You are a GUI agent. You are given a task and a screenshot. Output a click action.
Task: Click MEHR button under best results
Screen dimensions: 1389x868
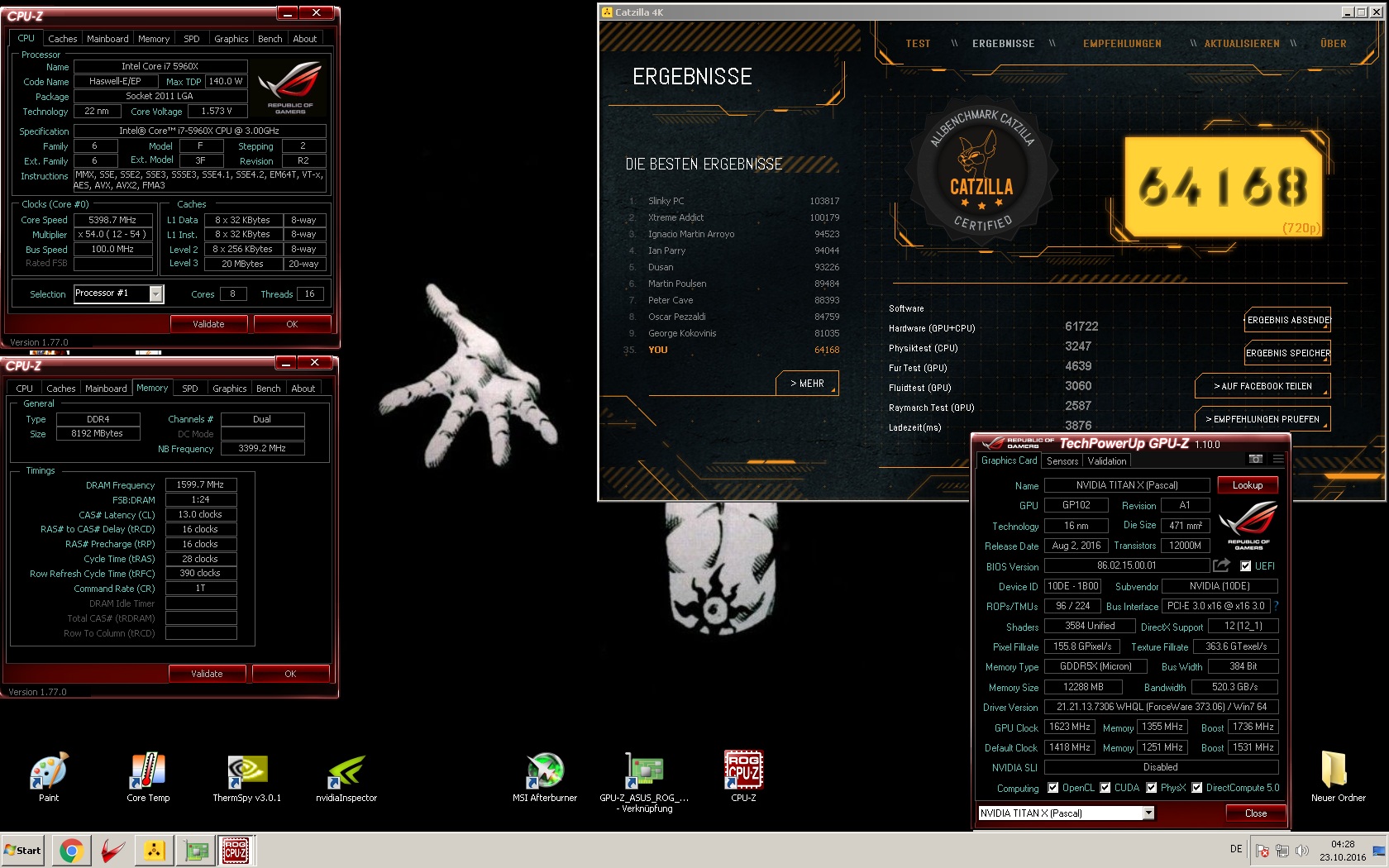(807, 384)
